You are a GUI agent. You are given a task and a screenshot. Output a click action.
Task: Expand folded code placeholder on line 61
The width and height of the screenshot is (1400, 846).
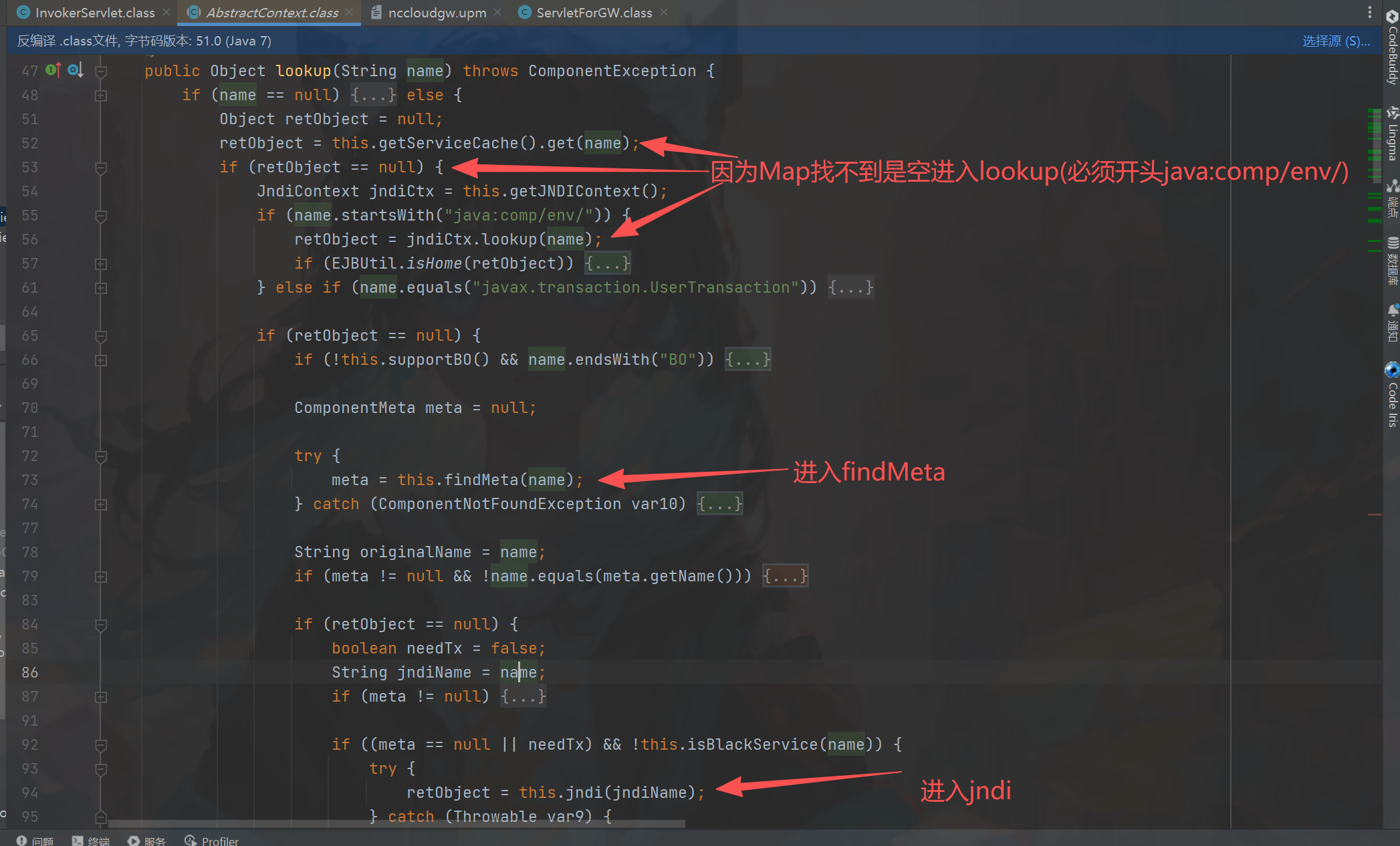[x=850, y=288]
